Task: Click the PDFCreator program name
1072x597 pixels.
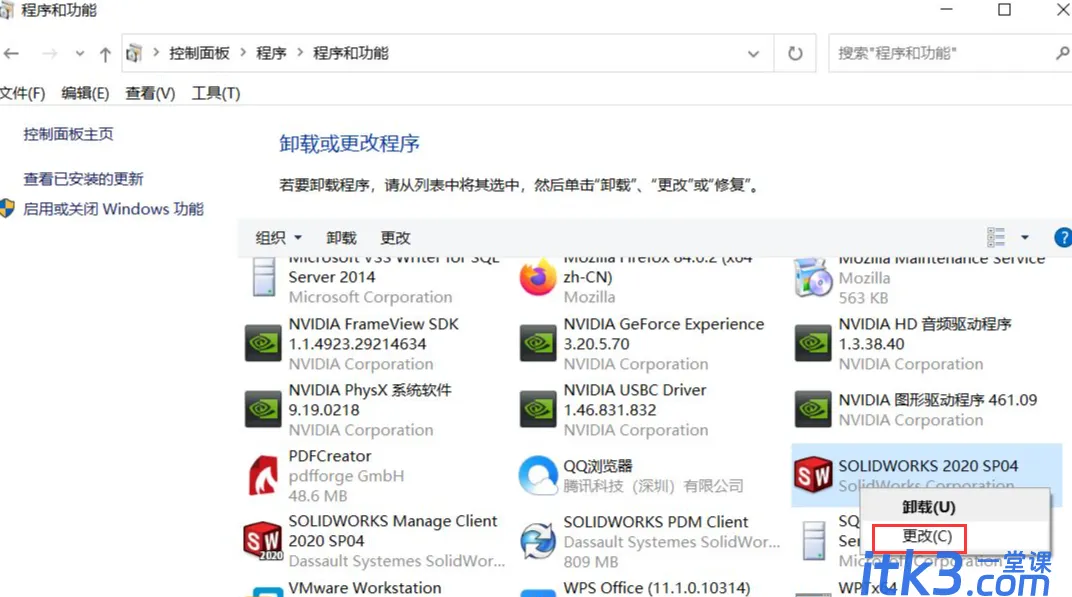Action: 330,456
